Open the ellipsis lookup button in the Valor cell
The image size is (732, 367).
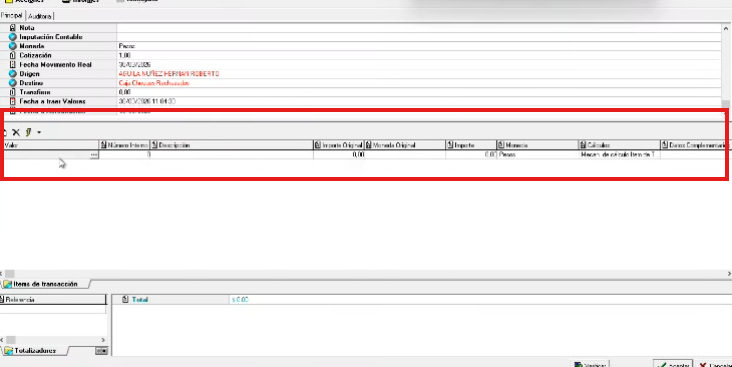click(94, 155)
